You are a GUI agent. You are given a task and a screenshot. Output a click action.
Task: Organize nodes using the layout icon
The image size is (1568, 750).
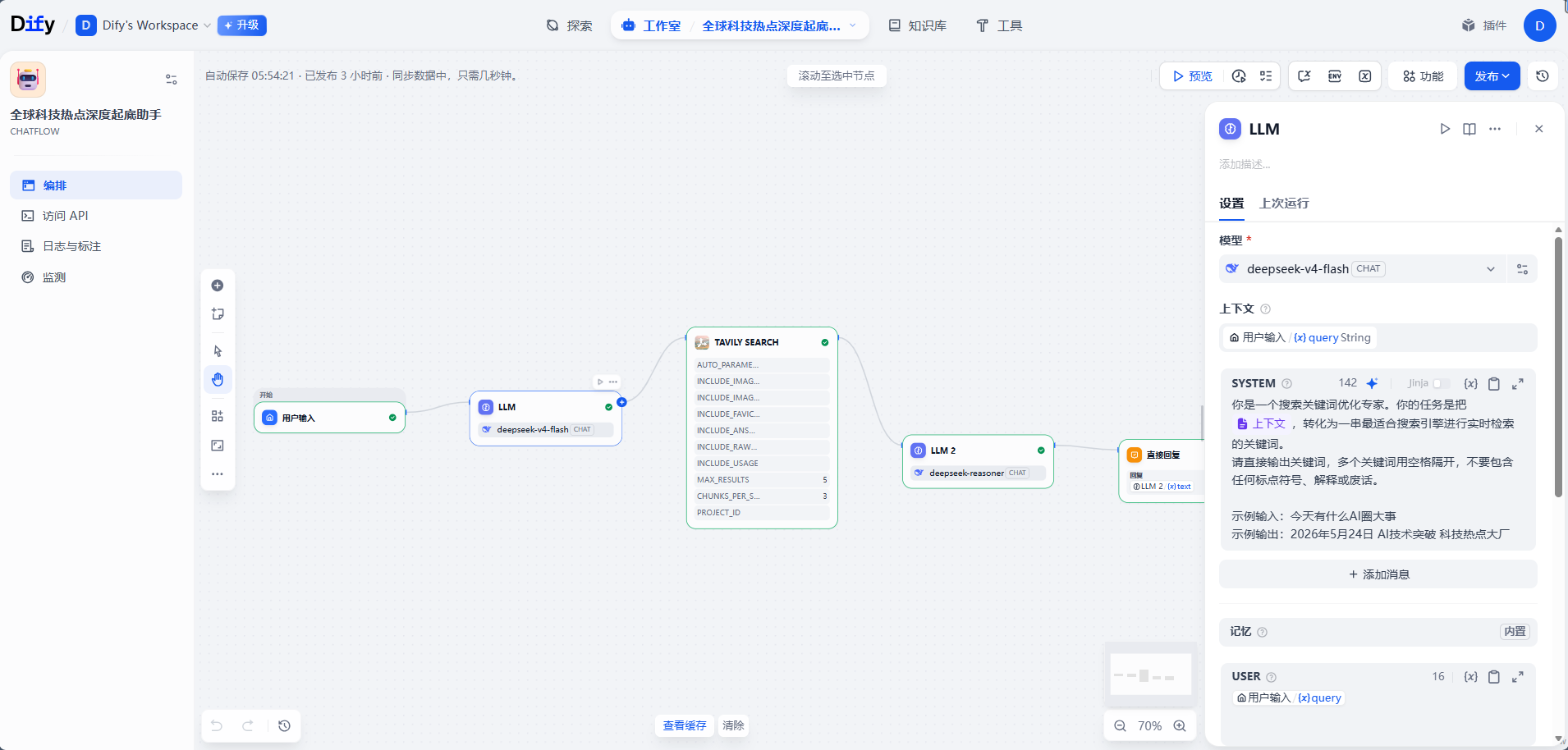tap(218, 416)
